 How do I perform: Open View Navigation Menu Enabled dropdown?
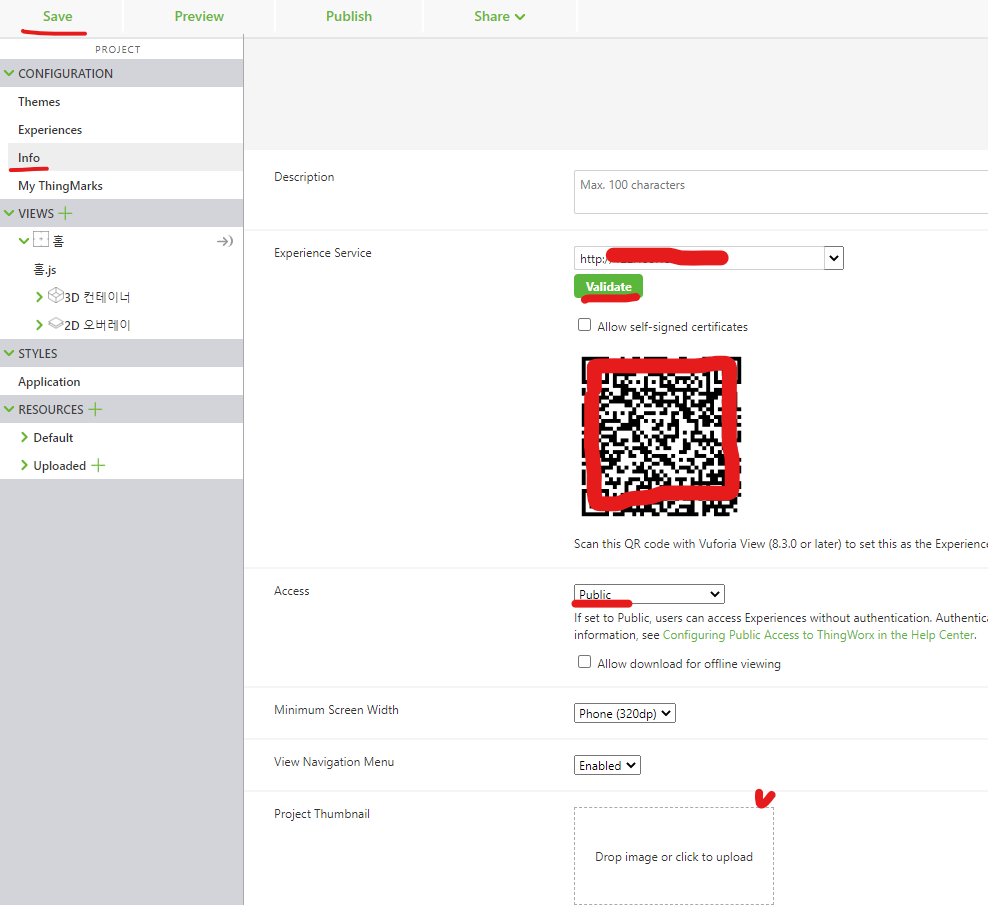pos(607,765)
